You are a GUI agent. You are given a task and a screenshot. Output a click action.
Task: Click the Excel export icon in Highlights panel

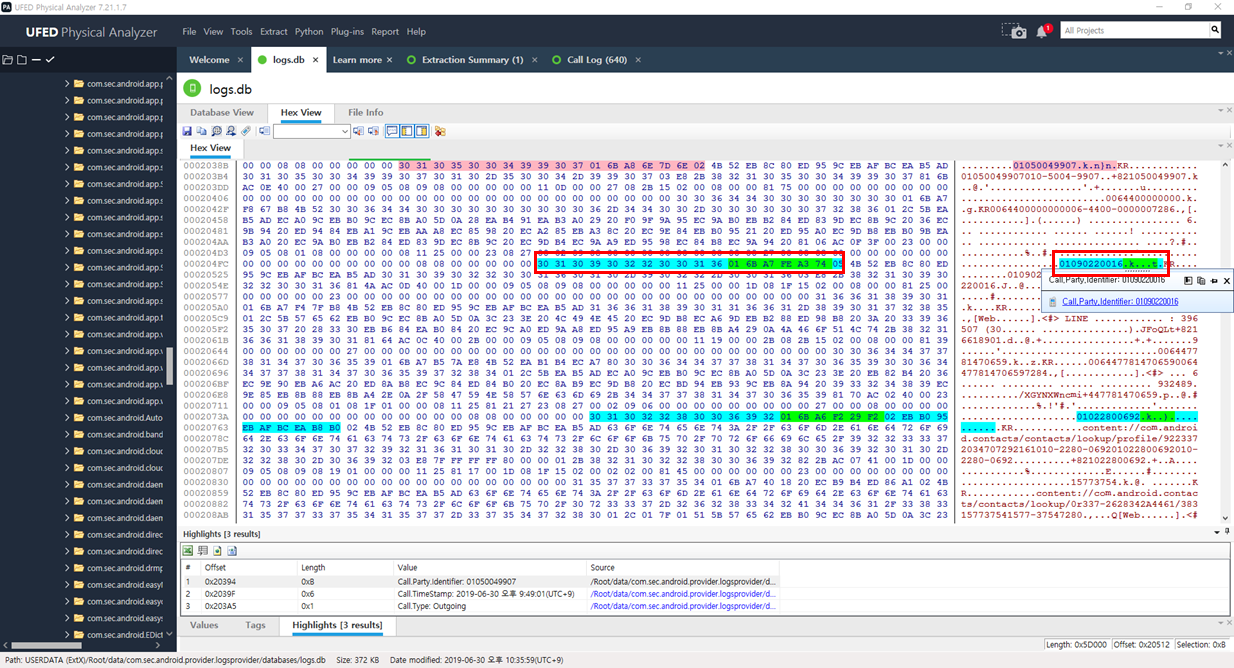(x=187, y=551)
